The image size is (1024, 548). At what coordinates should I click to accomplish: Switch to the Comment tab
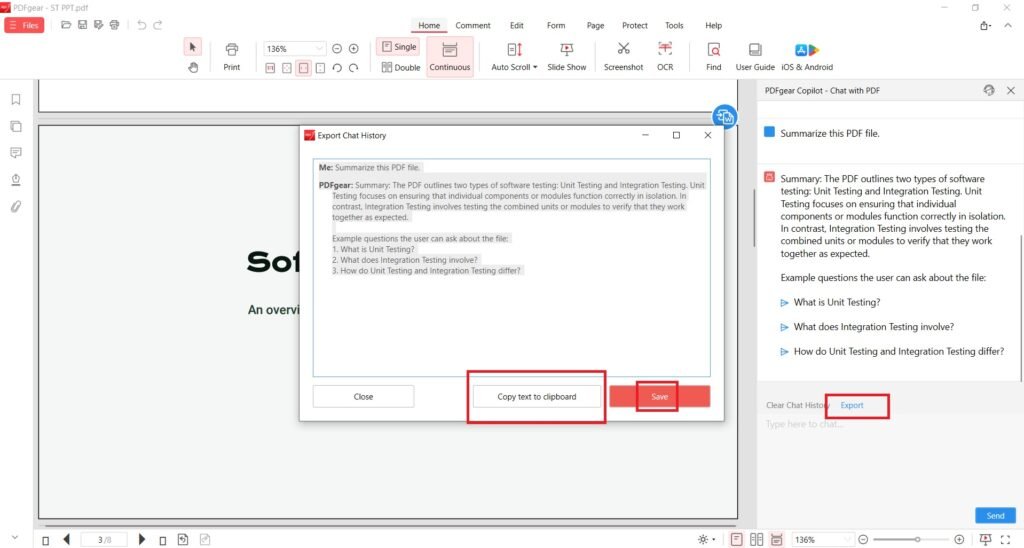click(x=473, y=25)
